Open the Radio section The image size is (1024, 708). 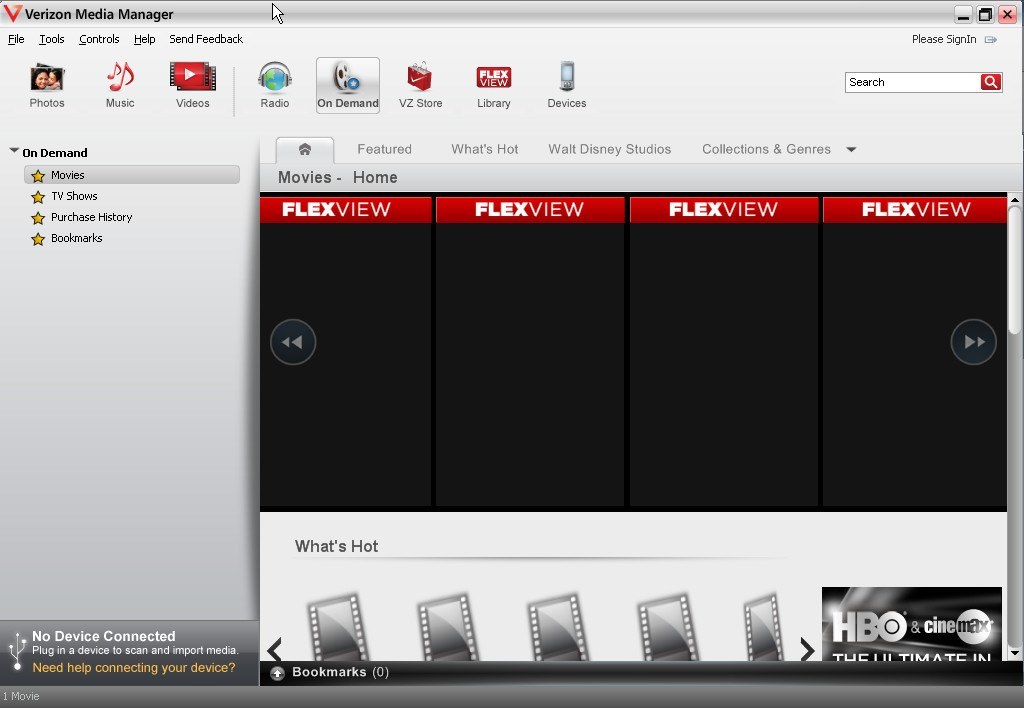point(274,85)
